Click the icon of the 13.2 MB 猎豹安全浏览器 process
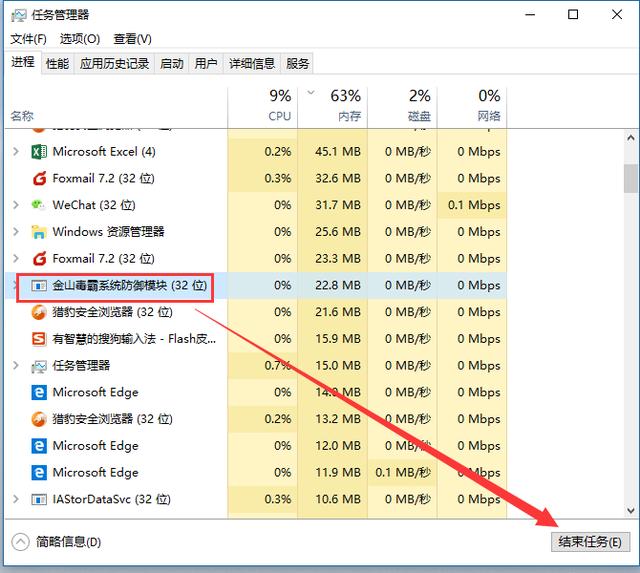The width and height of the screenshot is (640, 573). click(x=39, y=419)
